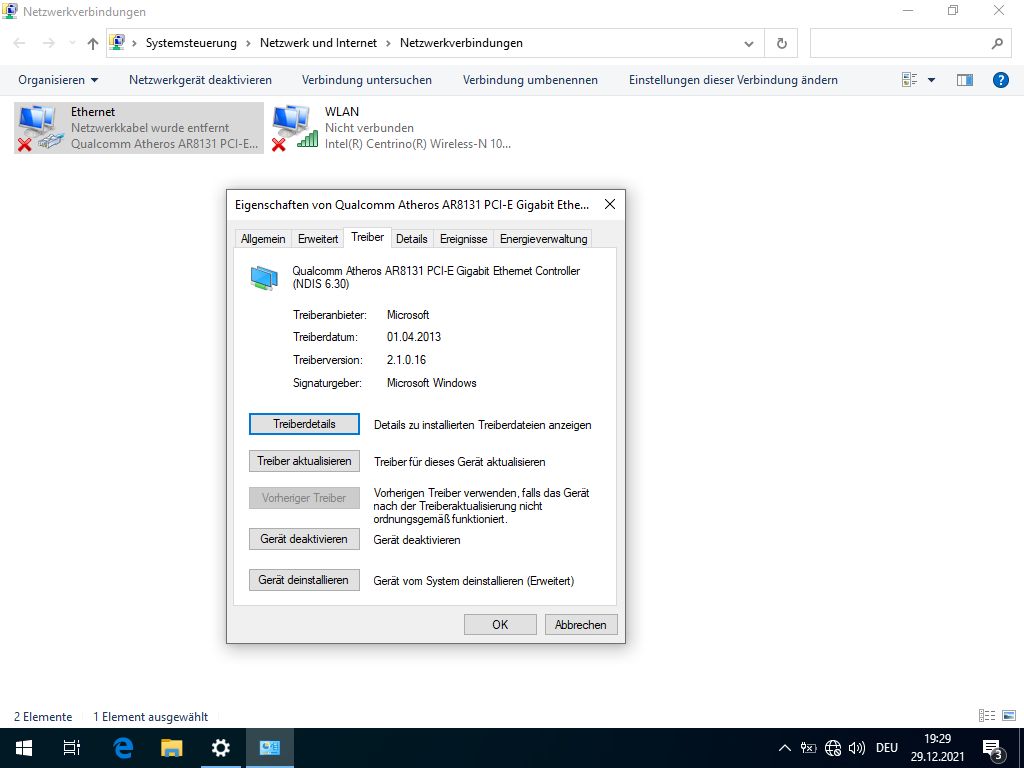Click the battery tray icon
The height and width of the screenshot is (768, 1024).
coord(808,748)
